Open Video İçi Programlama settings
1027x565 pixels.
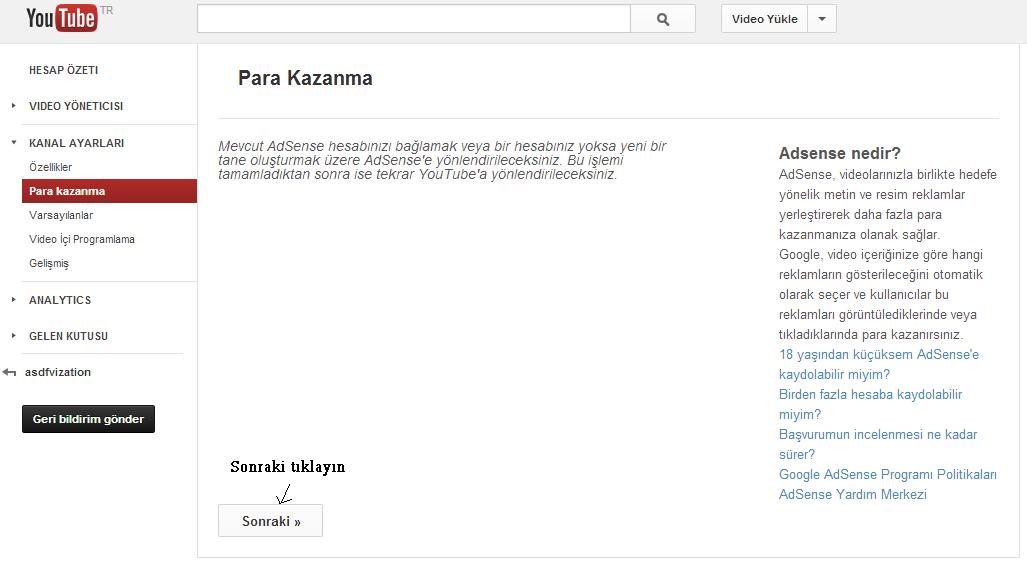tap(82, 239)
